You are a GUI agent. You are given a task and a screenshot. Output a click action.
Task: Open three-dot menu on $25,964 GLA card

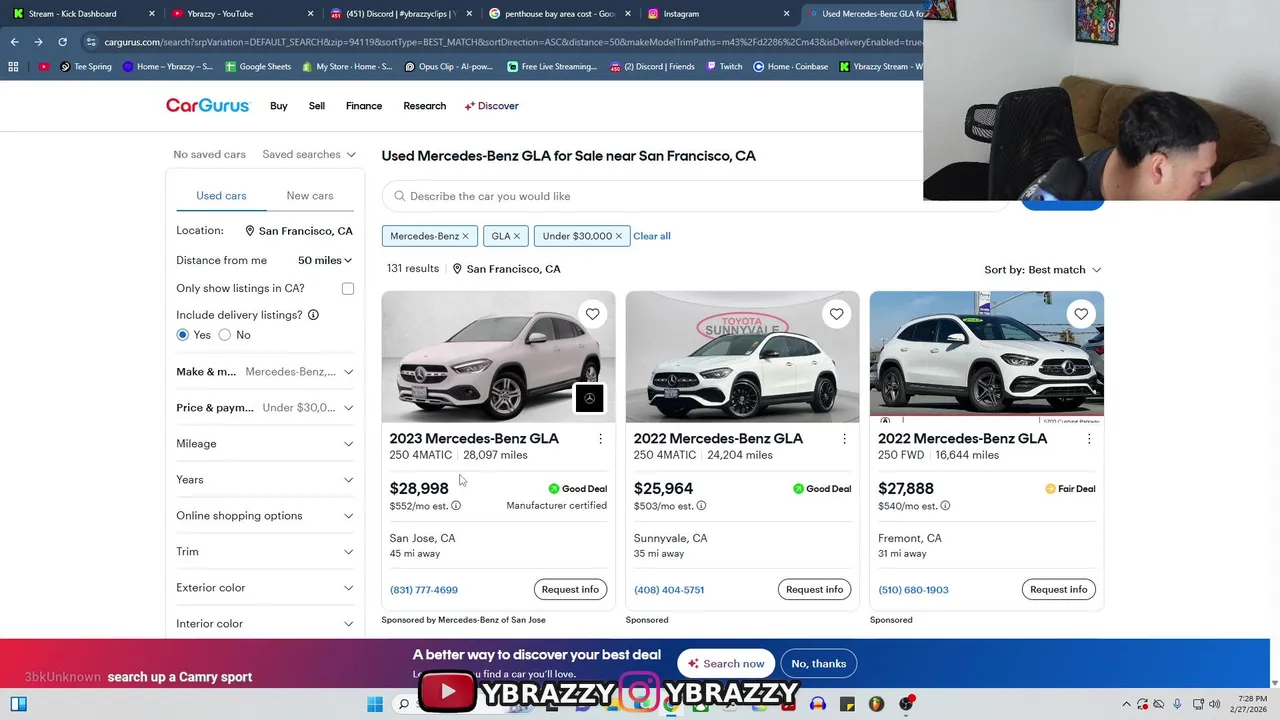point(844,439)
